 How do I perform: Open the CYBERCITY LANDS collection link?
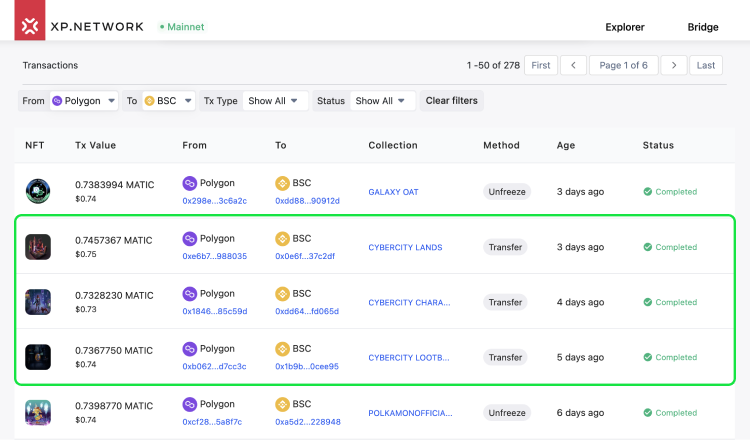pyautogui.click(x=405, y=248)
